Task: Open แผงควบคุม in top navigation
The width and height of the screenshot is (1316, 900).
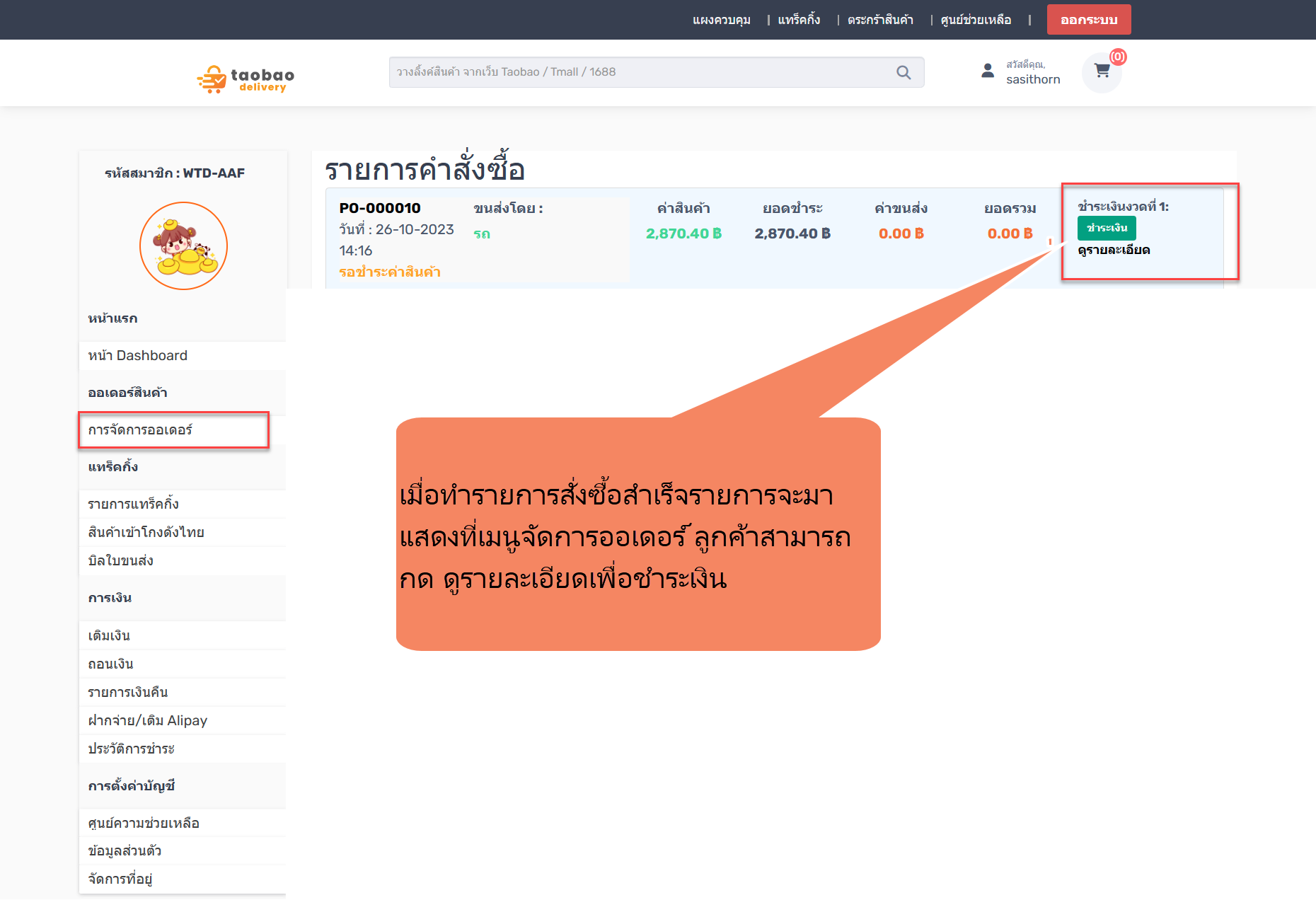Action: (721, 20)
